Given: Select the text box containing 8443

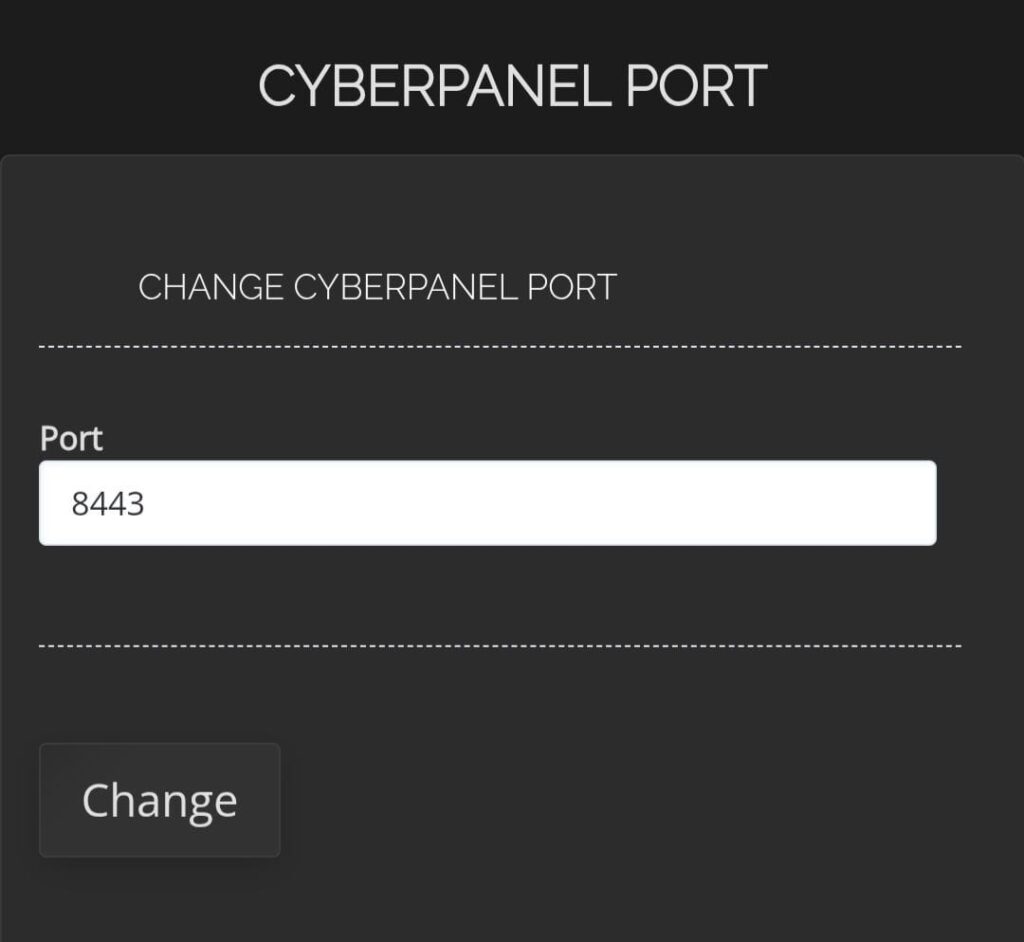Looking at the screenshot, I should point(487,503).
